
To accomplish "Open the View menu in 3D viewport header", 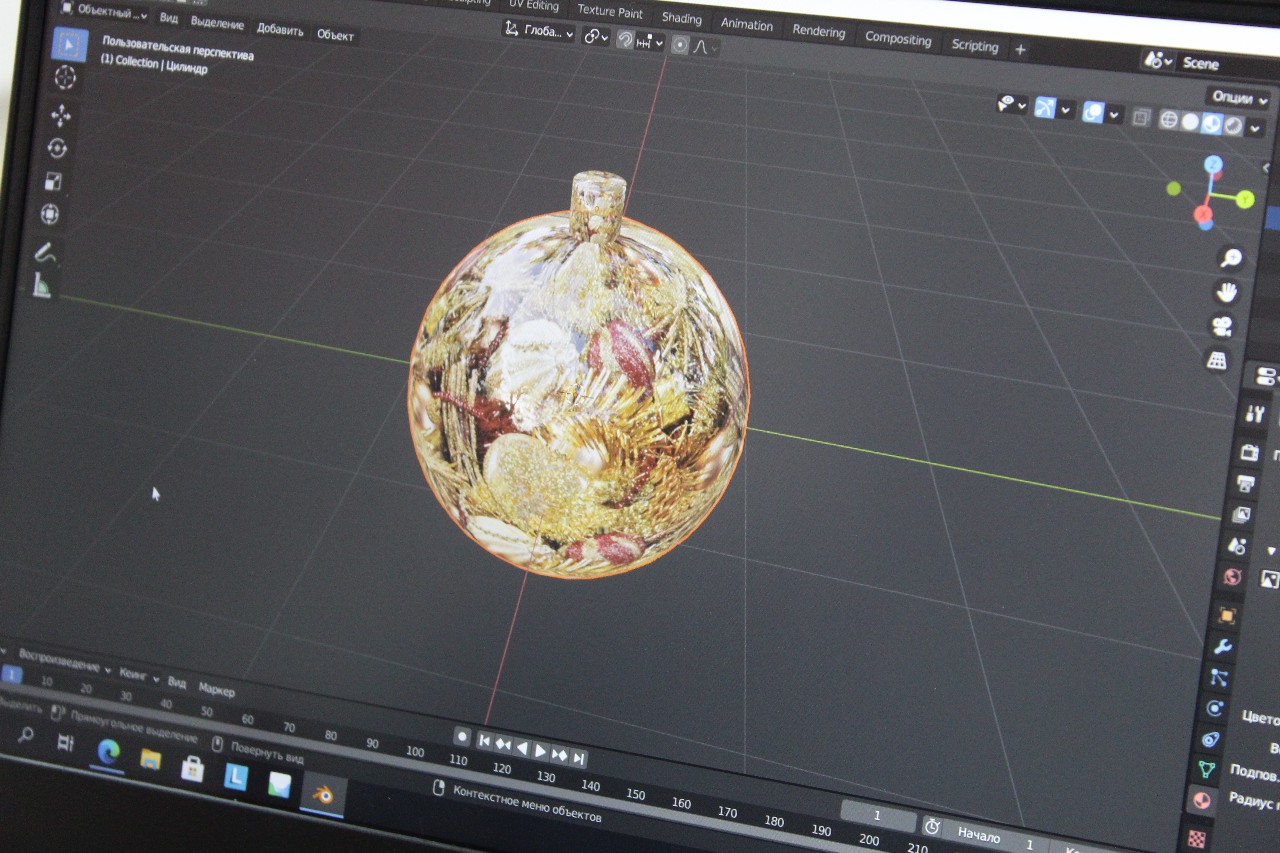I will (169, 19).
